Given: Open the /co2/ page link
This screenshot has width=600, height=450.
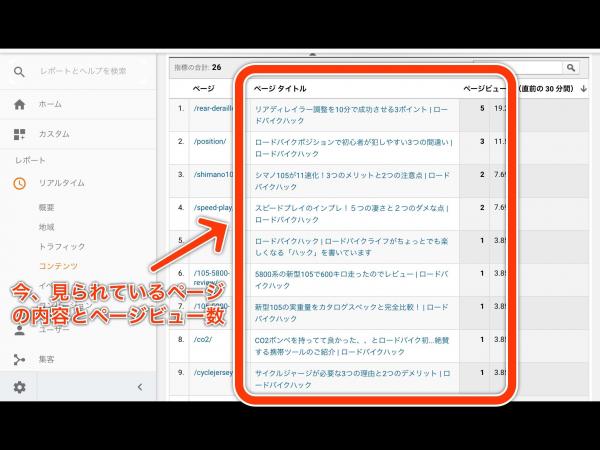Looking at the screenshot, I should 202,340.
